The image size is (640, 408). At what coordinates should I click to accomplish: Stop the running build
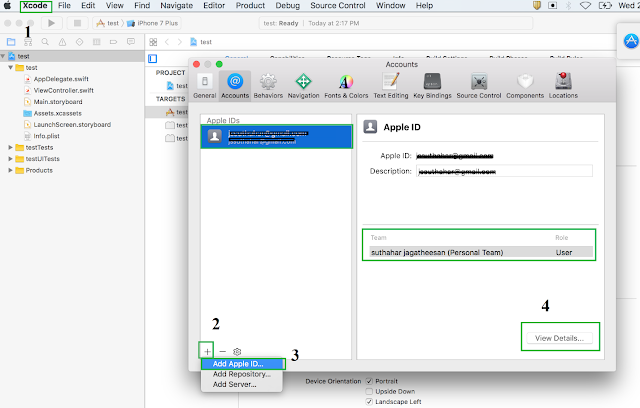tap(77, 23)
